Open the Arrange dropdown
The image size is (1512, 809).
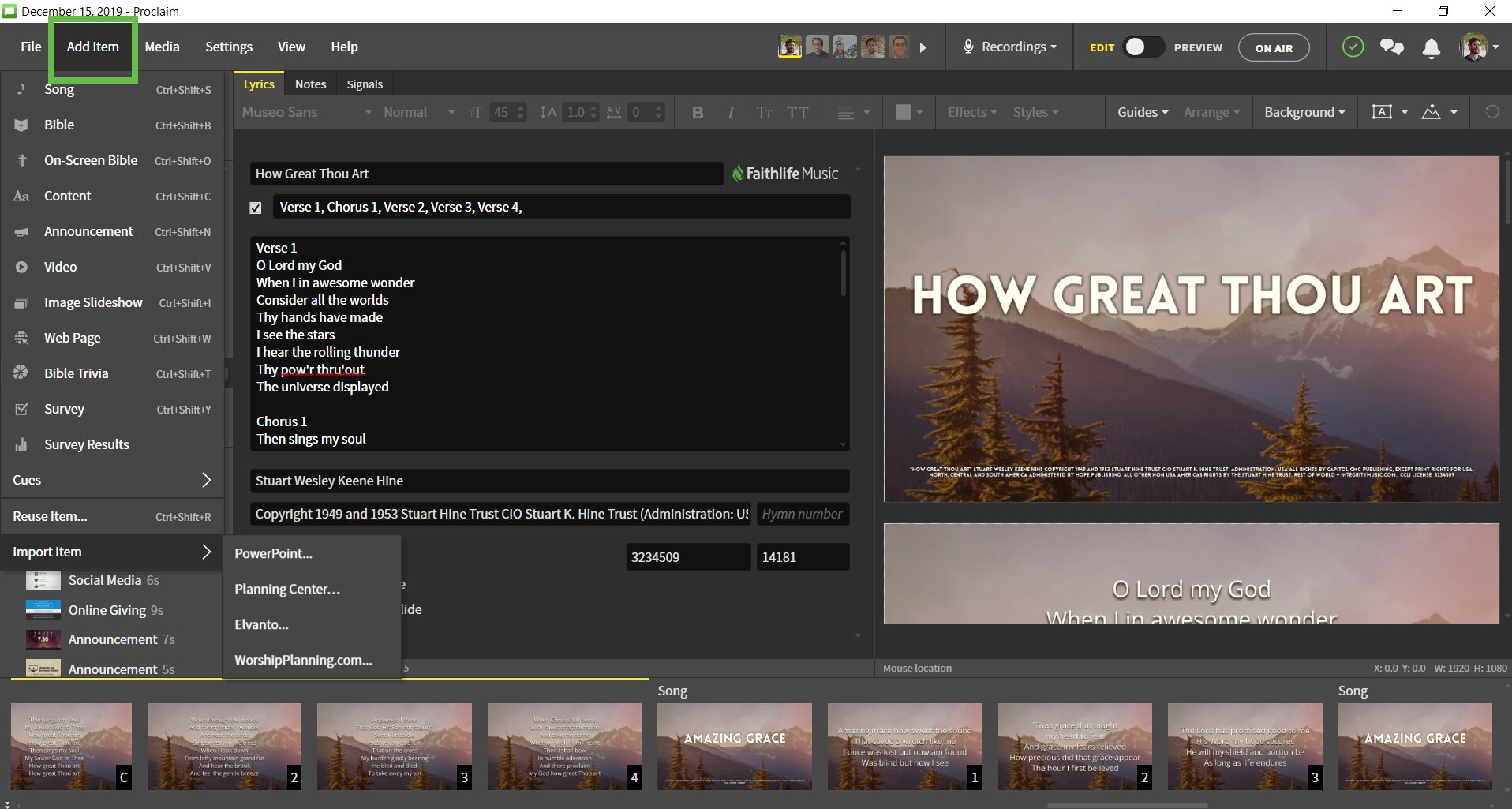coord(1211,112)
